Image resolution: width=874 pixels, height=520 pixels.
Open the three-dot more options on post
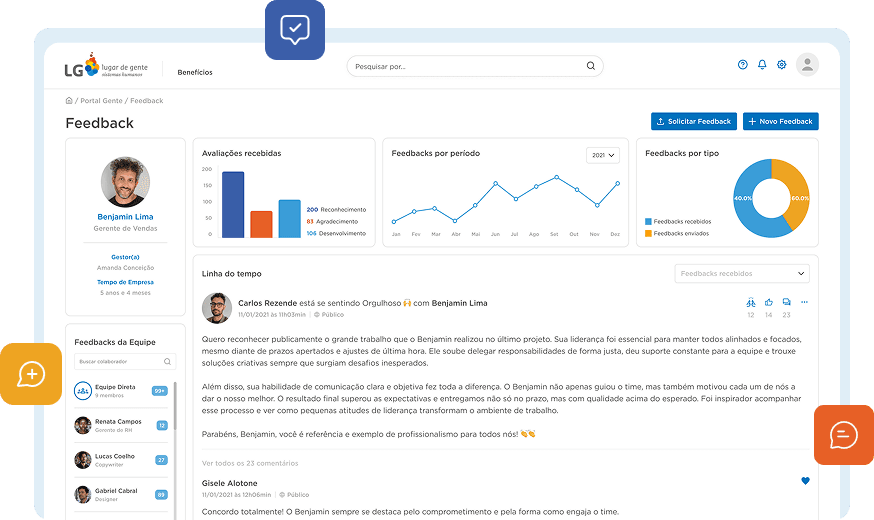pos(804,302)
